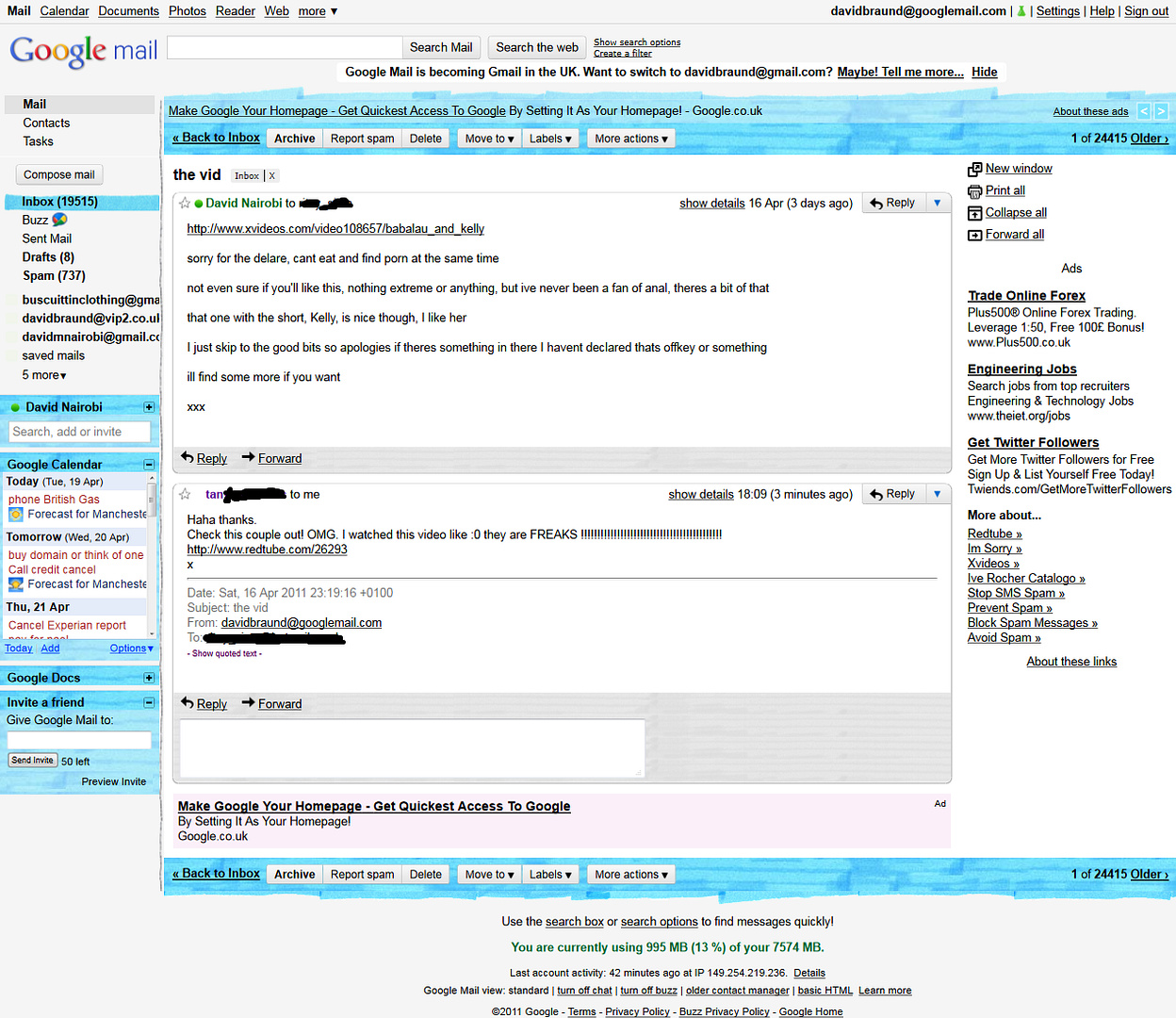
Task: Click into the mail search field
Action: click(x=285, y=47)
